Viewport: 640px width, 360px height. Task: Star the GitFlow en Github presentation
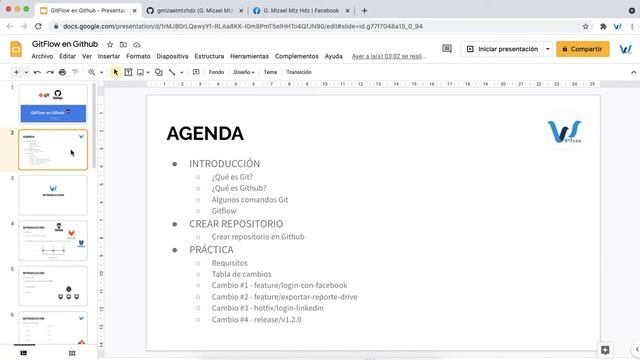coord(110,44)
